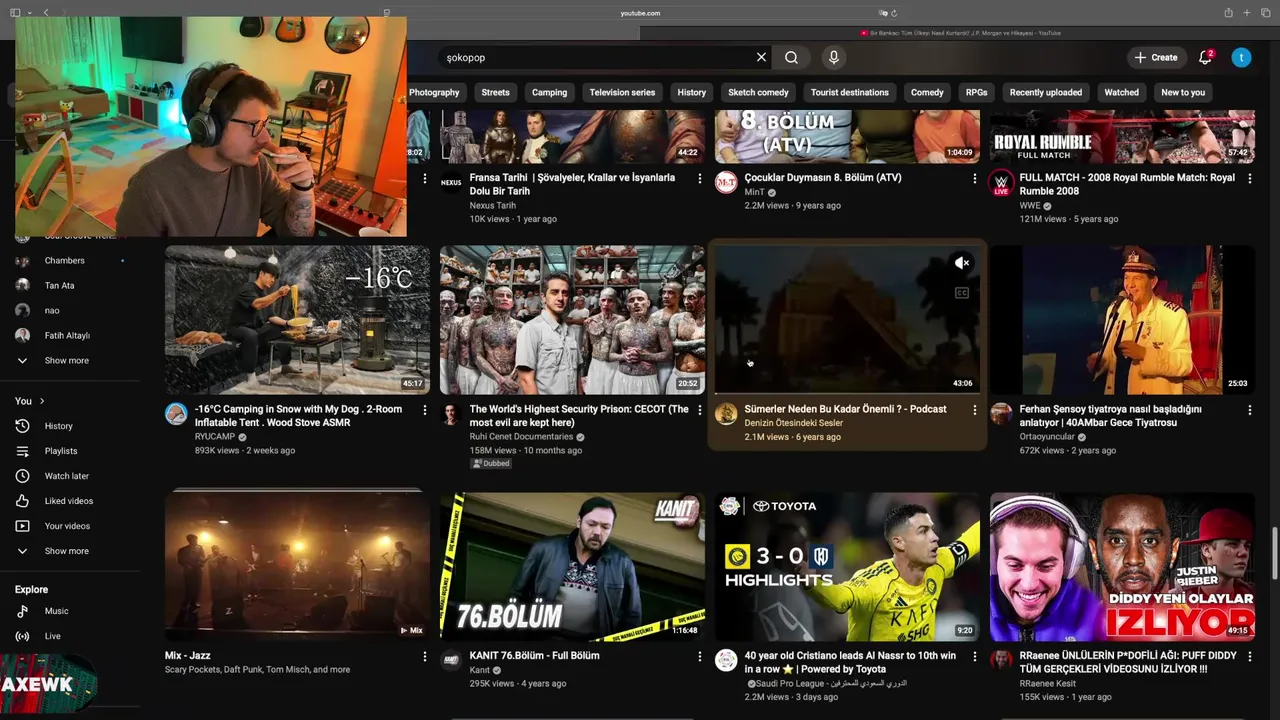Open the MinT channel avatar
Image resolution: width=1280 pixels, height=720 pixels.
point(726,183)
